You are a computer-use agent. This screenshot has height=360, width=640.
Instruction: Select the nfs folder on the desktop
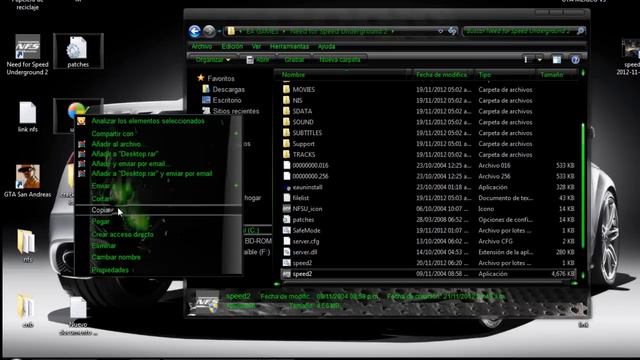27,246
